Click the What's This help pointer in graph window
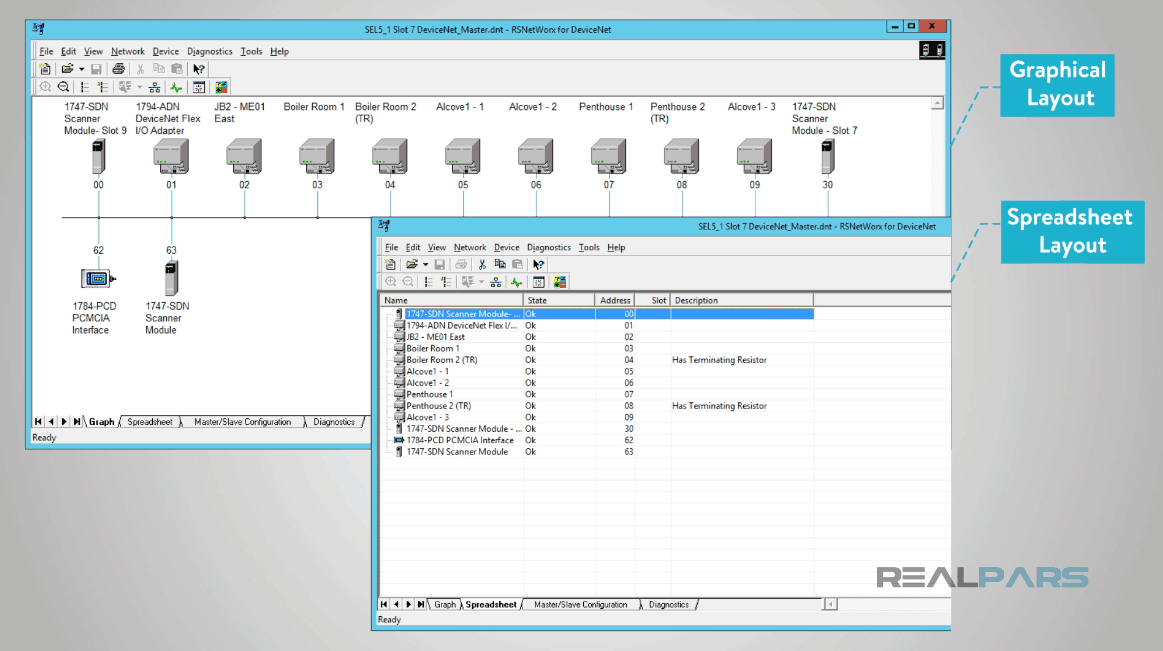This screenshot has width=1163, height=651. (x=199, y=69)
